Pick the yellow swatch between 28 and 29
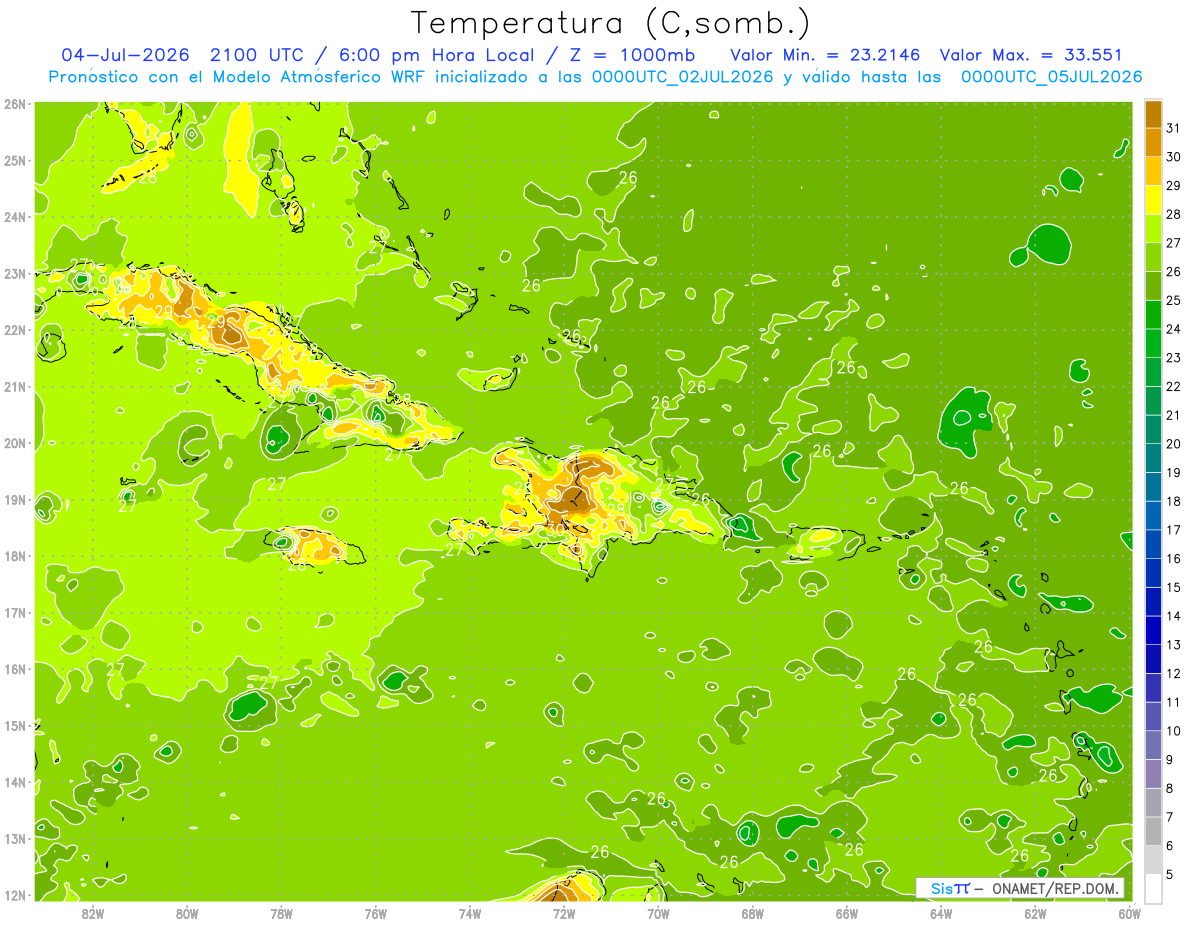Screen dimensions: 1200x927 1153,200
